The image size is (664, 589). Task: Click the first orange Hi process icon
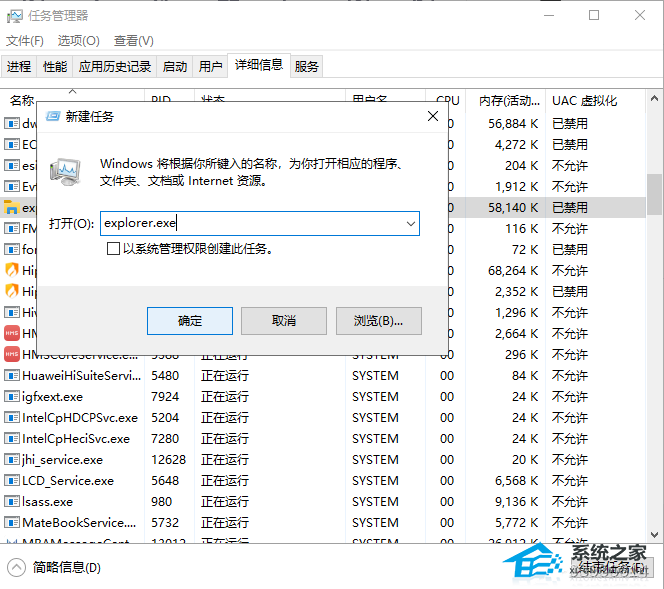pos(11,270)
